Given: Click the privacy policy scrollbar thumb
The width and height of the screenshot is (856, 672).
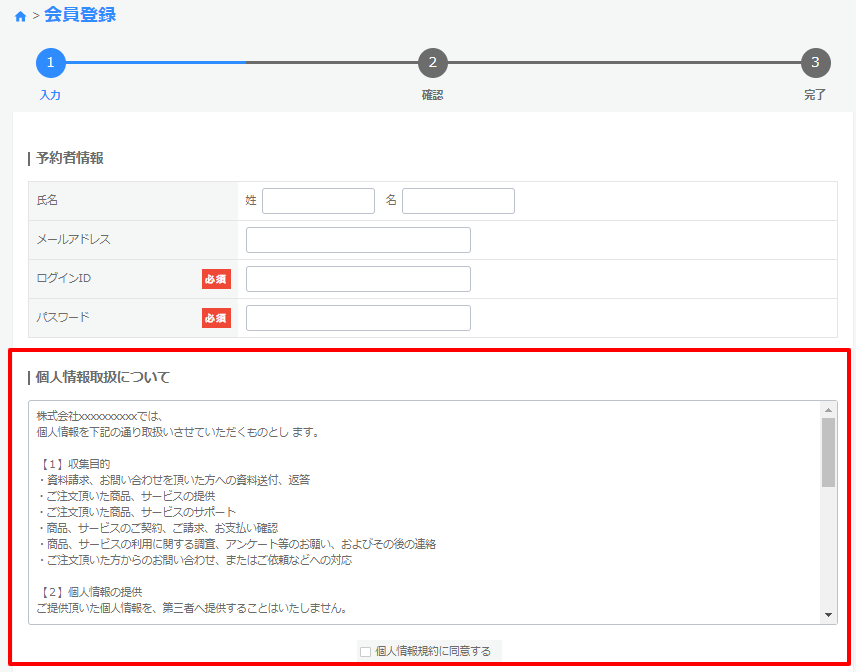Looking at the screenshot, I should 828,452.
